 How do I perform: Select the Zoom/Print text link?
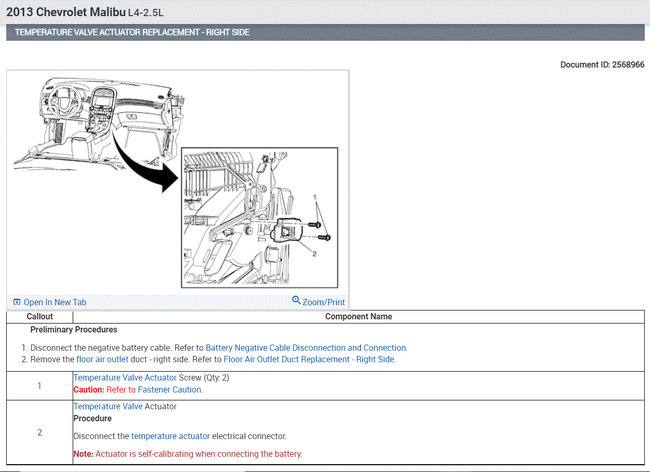point(324,302)
